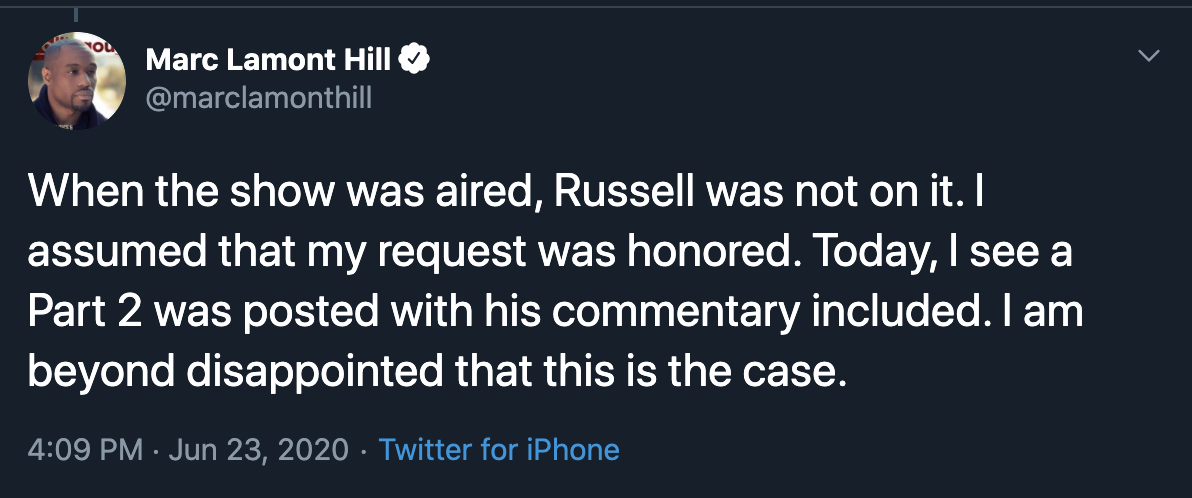Image resolution: width=1192 pixels, height=498 pixels.
Task: Open the @marclamonthill handle link
Action: (259, 99)
